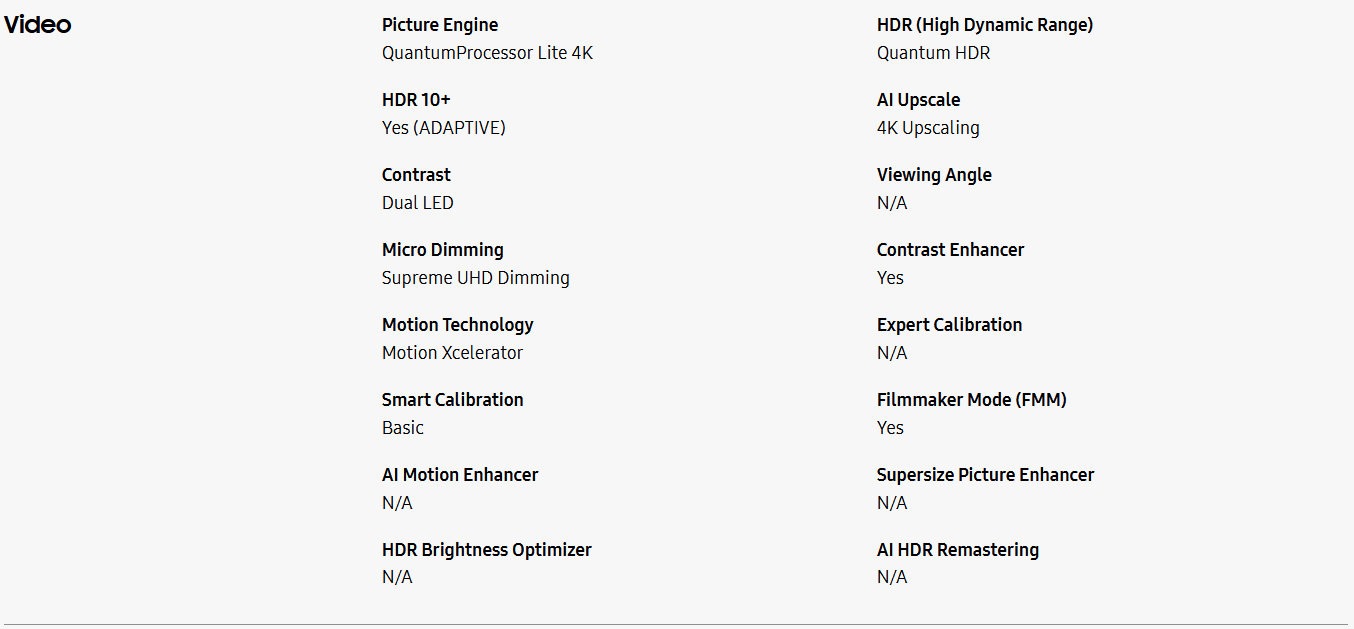Click the 4K Upscaling value

928,128
